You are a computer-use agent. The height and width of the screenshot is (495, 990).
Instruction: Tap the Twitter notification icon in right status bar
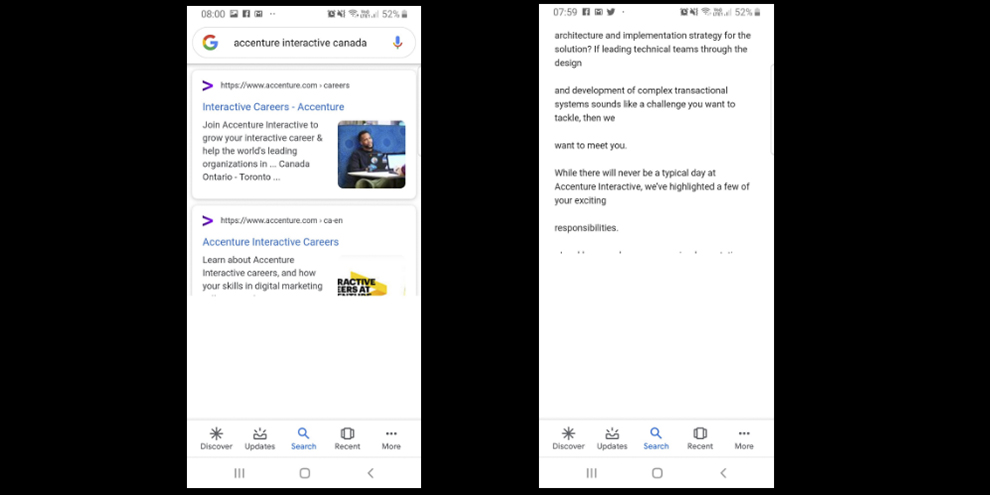[611, 12]
